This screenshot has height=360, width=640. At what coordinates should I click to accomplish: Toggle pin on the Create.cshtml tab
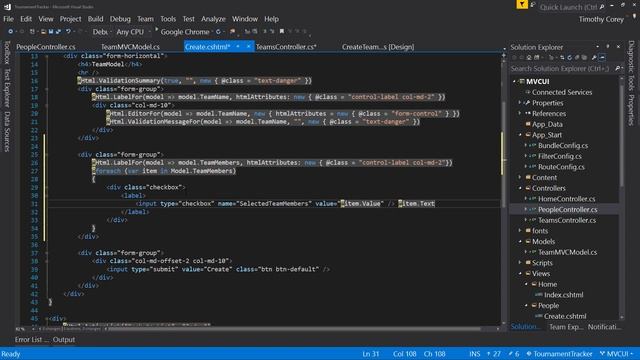pyautogui.click(x=238, y=47)
